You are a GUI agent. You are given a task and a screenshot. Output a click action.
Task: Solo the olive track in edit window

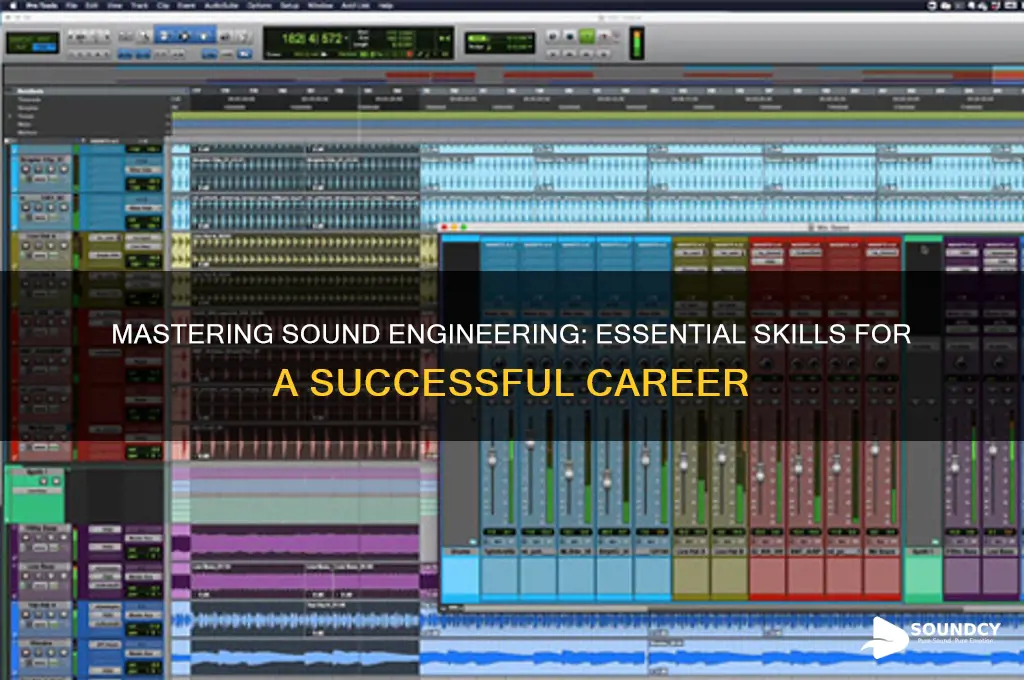51,246
